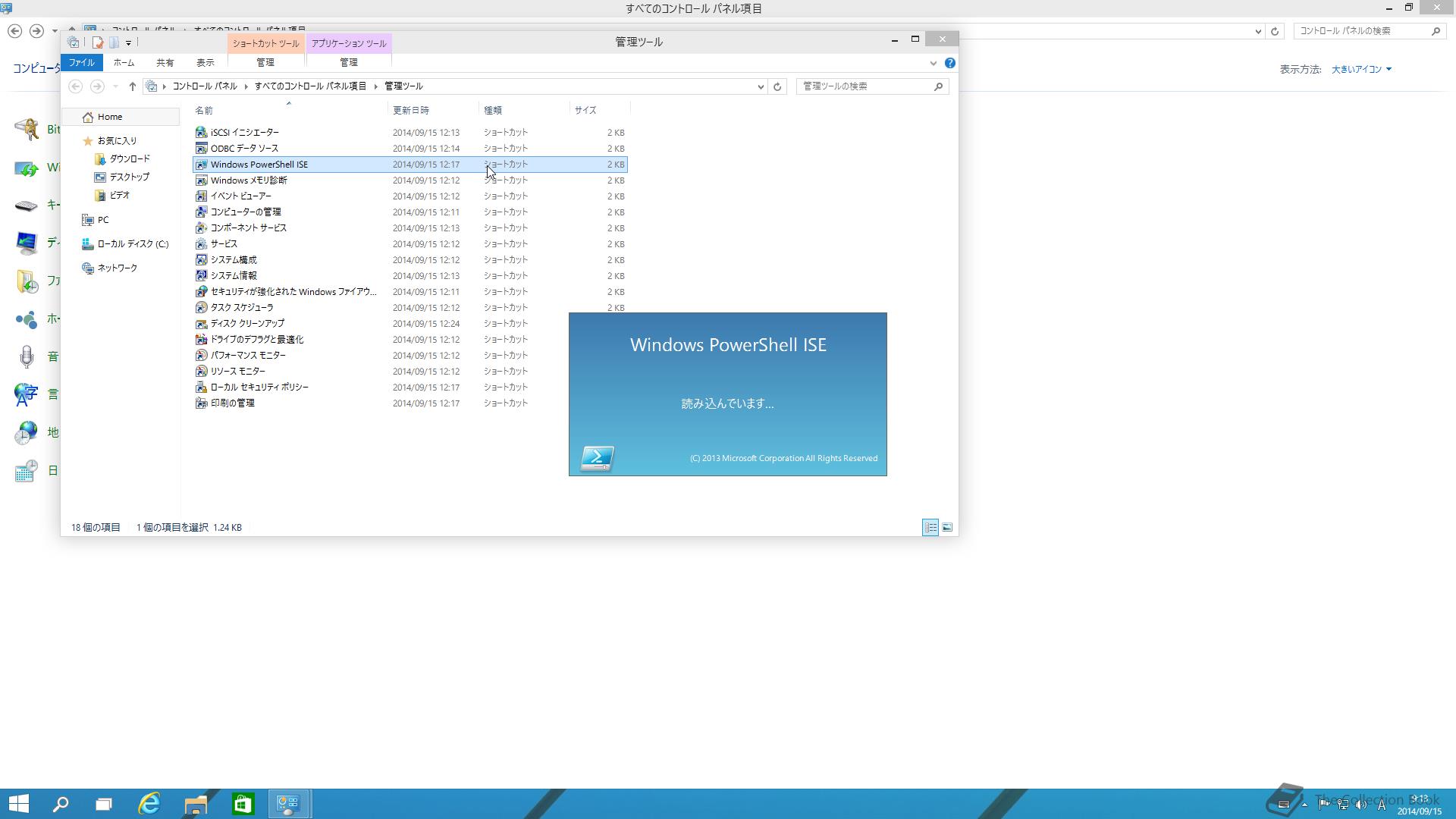Select the サービス gear icon
1456x819 pixels.
pyautogui.click(x=201, y=244)
